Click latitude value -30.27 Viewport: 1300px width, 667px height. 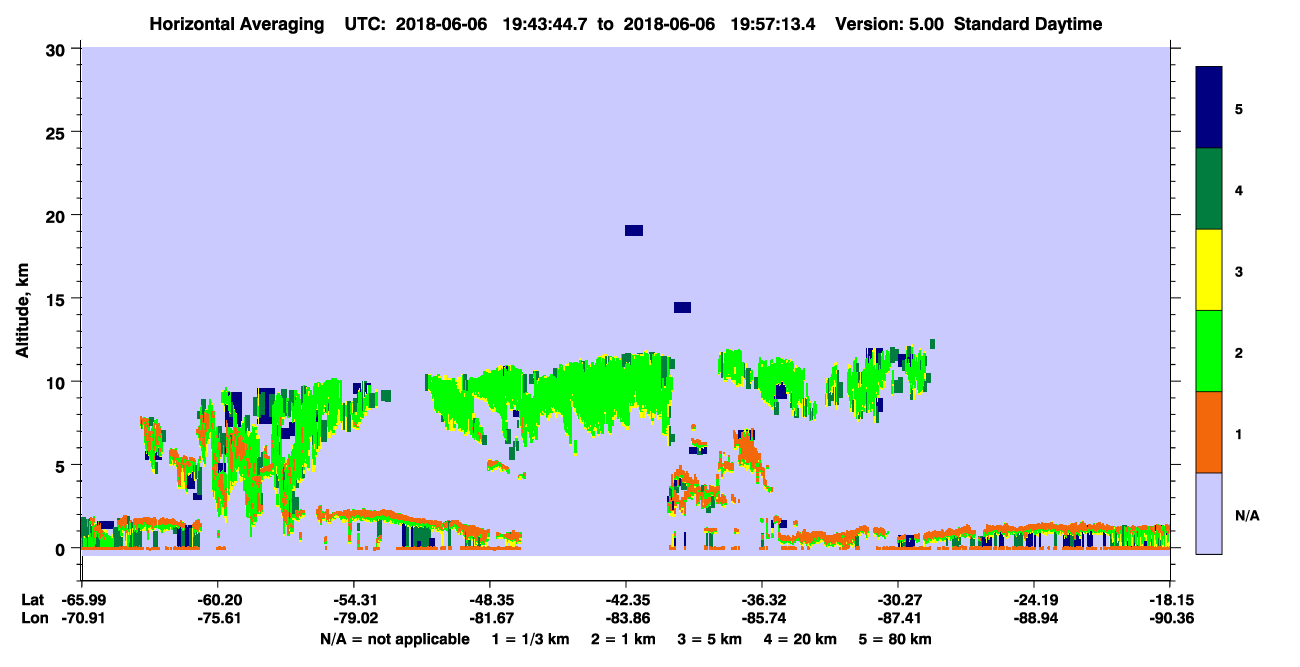click(898, 600)
